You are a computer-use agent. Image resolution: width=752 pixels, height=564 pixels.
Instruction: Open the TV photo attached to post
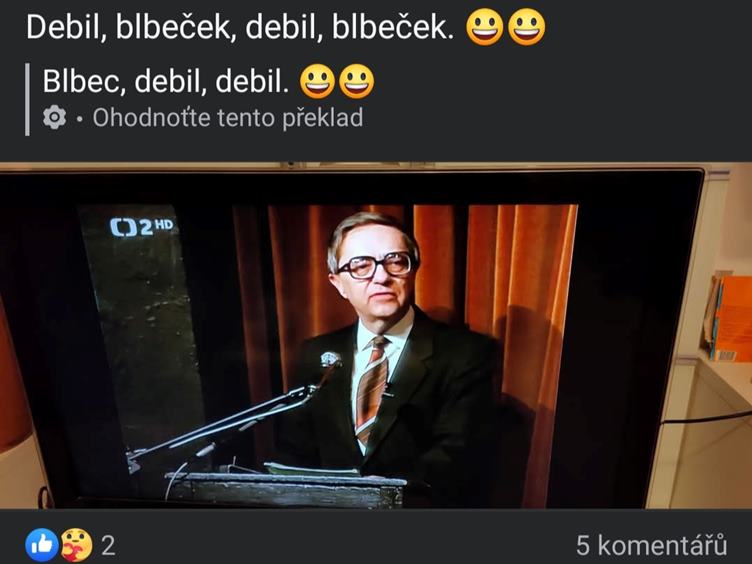pos(376,335)
